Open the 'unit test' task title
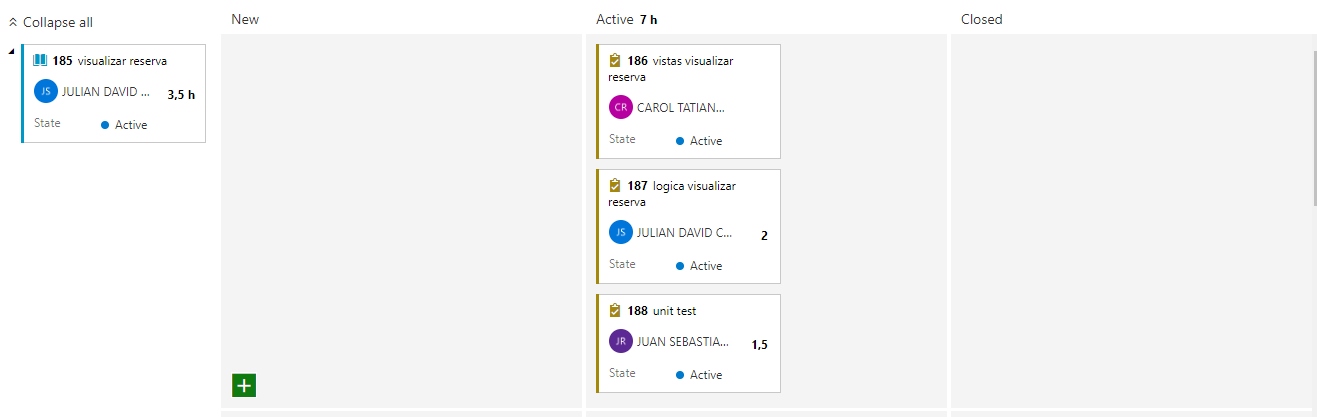 [674, 311]
